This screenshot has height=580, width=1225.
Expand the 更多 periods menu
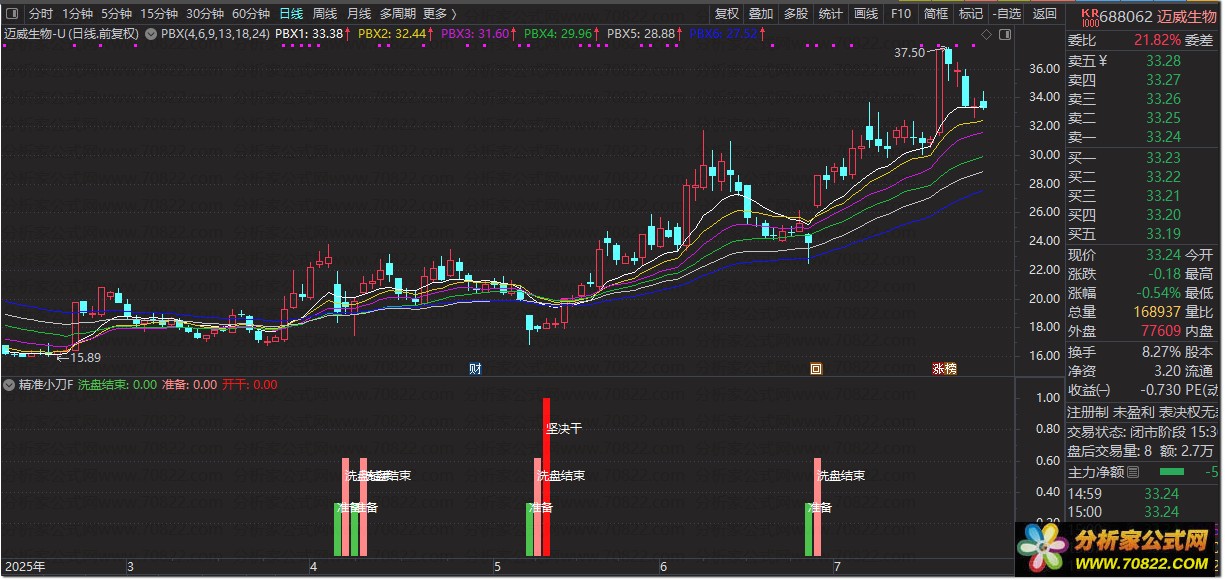439,14
